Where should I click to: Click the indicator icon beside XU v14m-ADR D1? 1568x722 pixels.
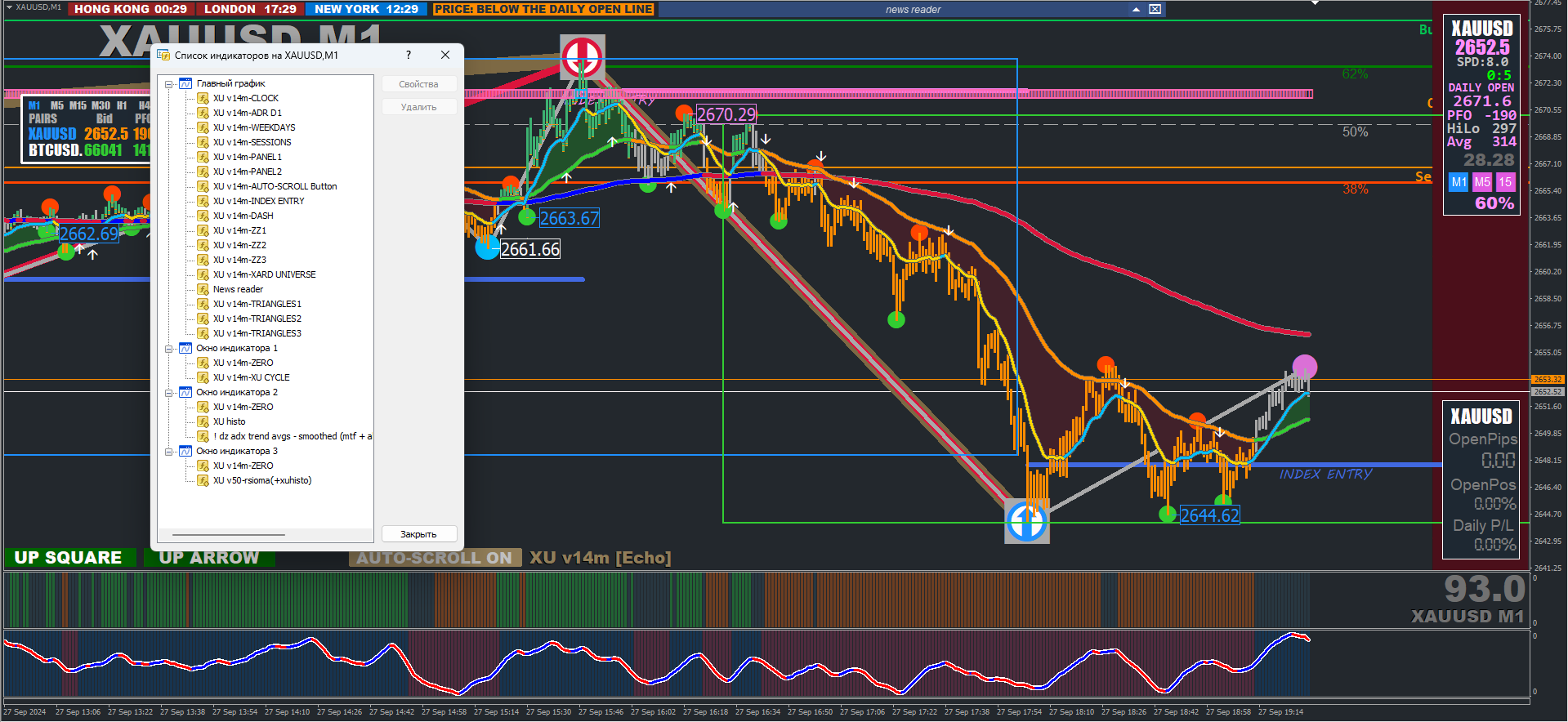coord(203,113)
